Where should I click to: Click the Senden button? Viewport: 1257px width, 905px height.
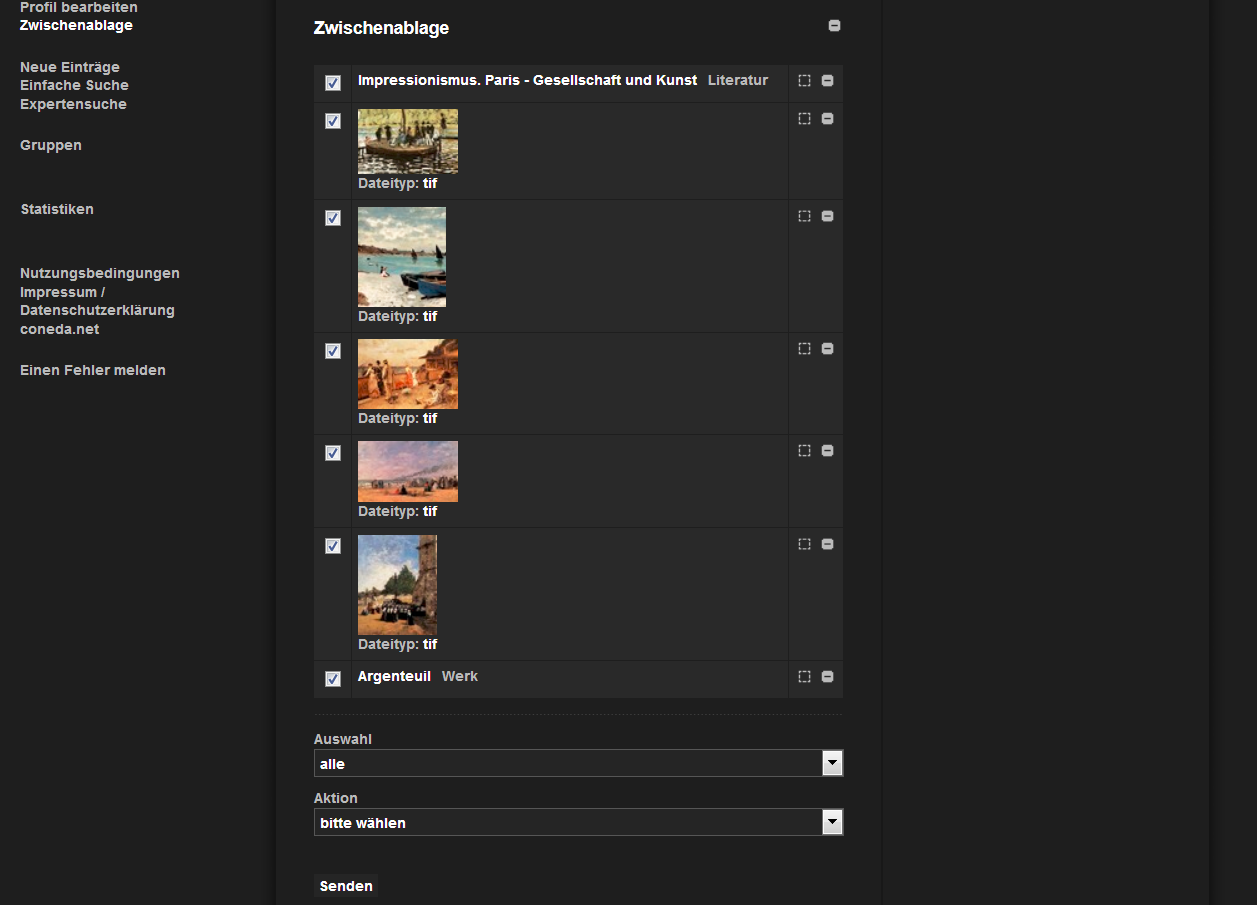point(346,886)
